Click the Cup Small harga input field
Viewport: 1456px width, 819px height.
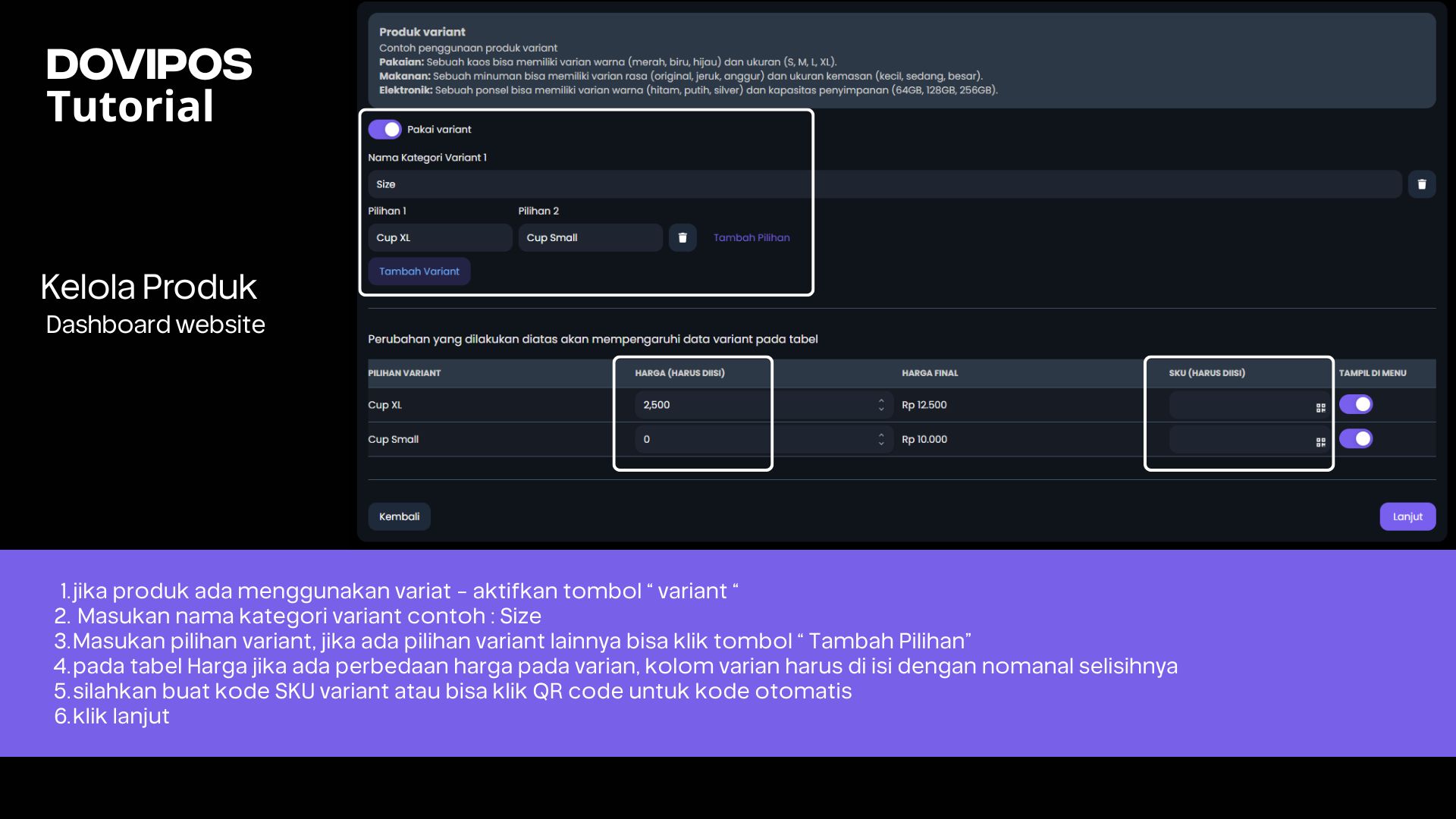[751, 439]
